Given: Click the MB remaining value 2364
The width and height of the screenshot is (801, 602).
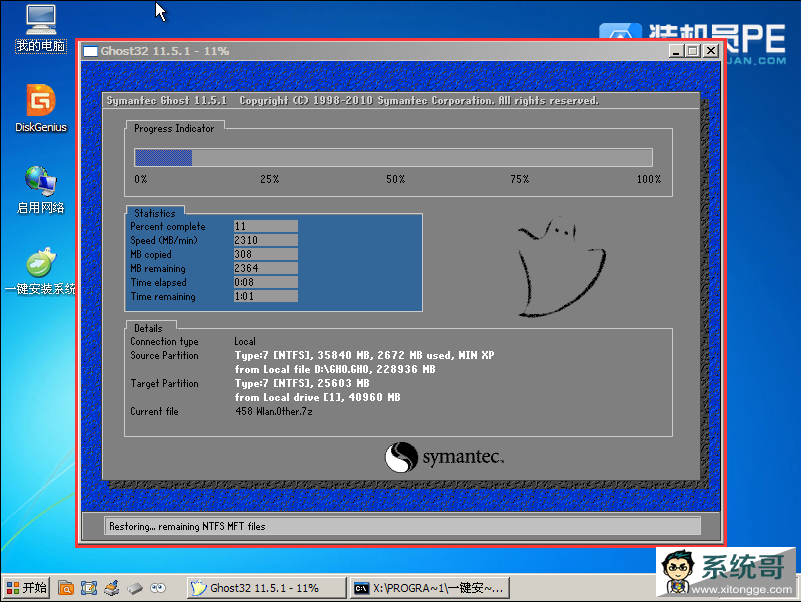Looking at the screenshot, I should coord(266,268).
